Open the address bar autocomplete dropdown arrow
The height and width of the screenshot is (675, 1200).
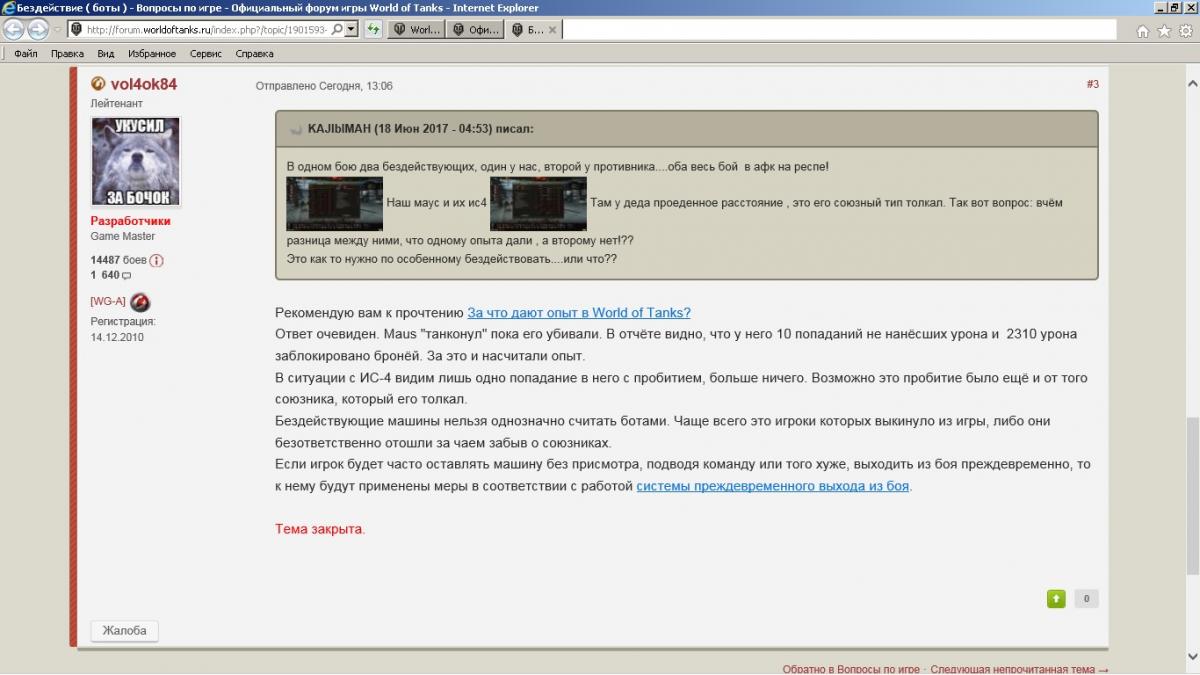pyautogui.click(x=351, y=30)
